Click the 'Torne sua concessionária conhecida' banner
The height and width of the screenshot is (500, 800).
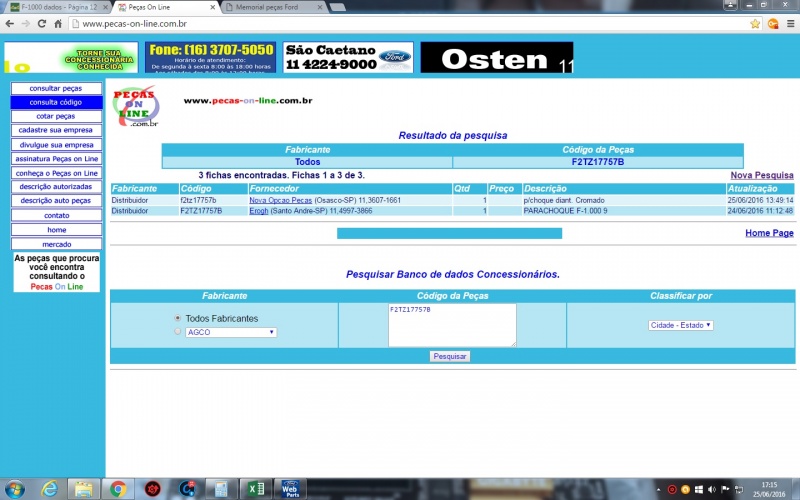click(71, 57)
